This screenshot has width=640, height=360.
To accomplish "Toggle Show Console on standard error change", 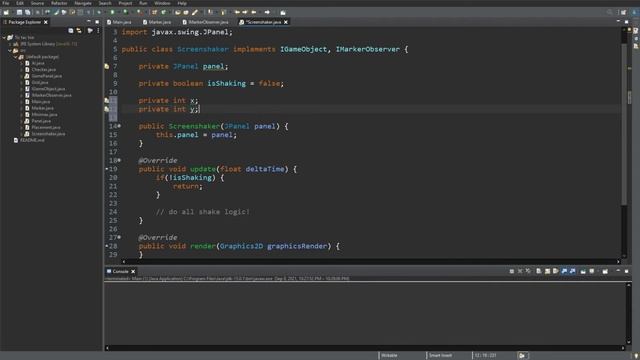I will pos(572,271).
